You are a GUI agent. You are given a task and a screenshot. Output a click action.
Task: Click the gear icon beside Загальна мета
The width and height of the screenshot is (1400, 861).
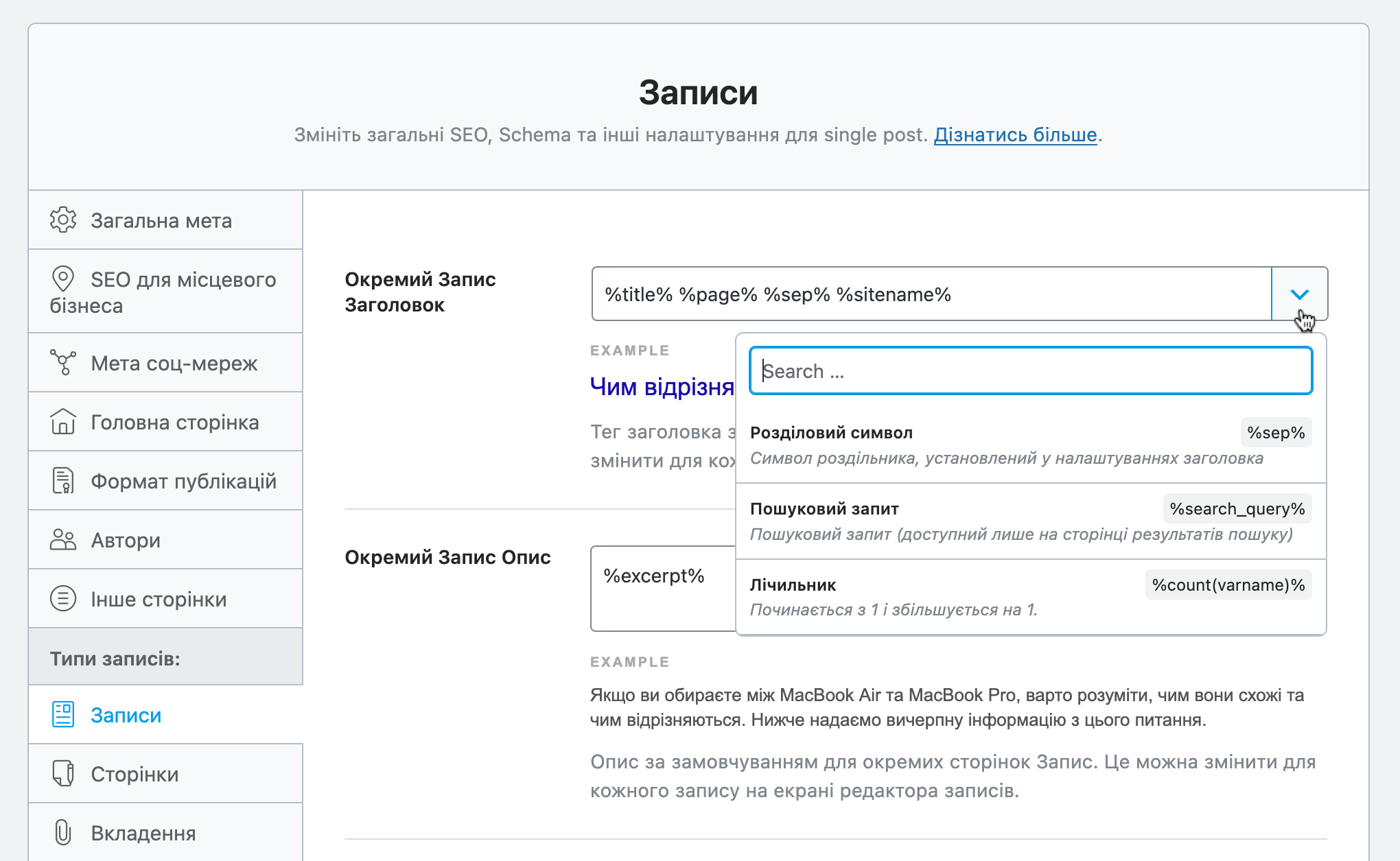coord(62,220)
